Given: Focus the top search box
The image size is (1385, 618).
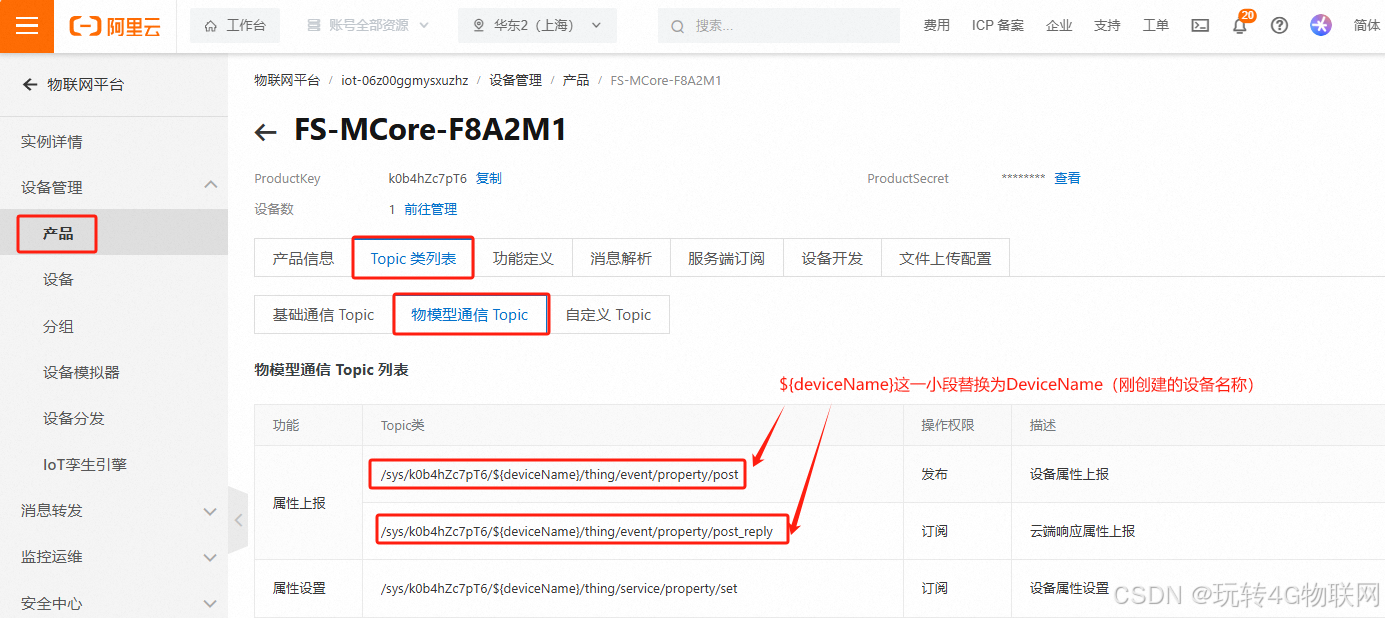Looking at the screenshot, I should pyautogui.click(x=779, y=26).
